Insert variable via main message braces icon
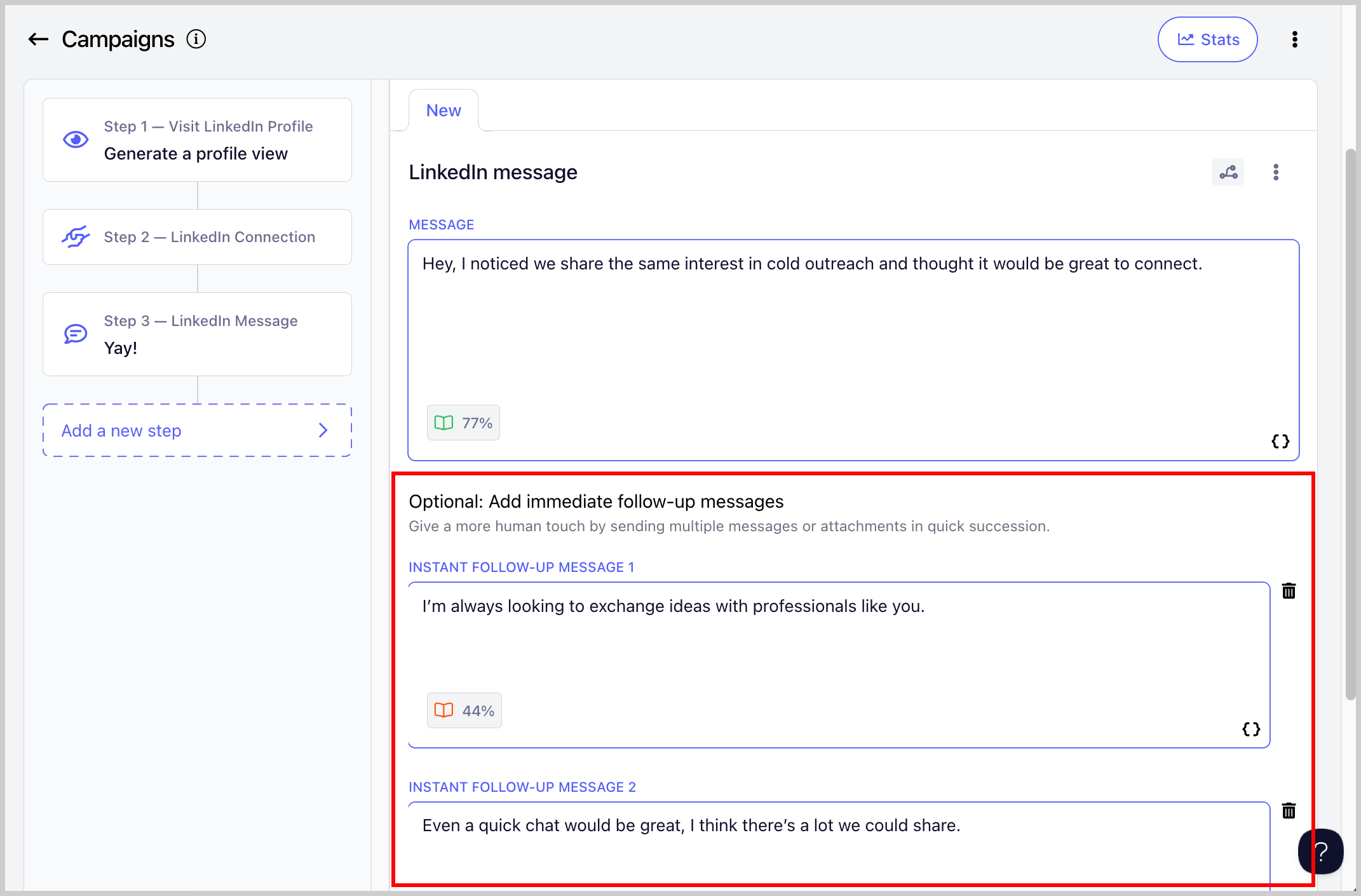Screen dimensions: 1361x896 [x=1280, y=441]
